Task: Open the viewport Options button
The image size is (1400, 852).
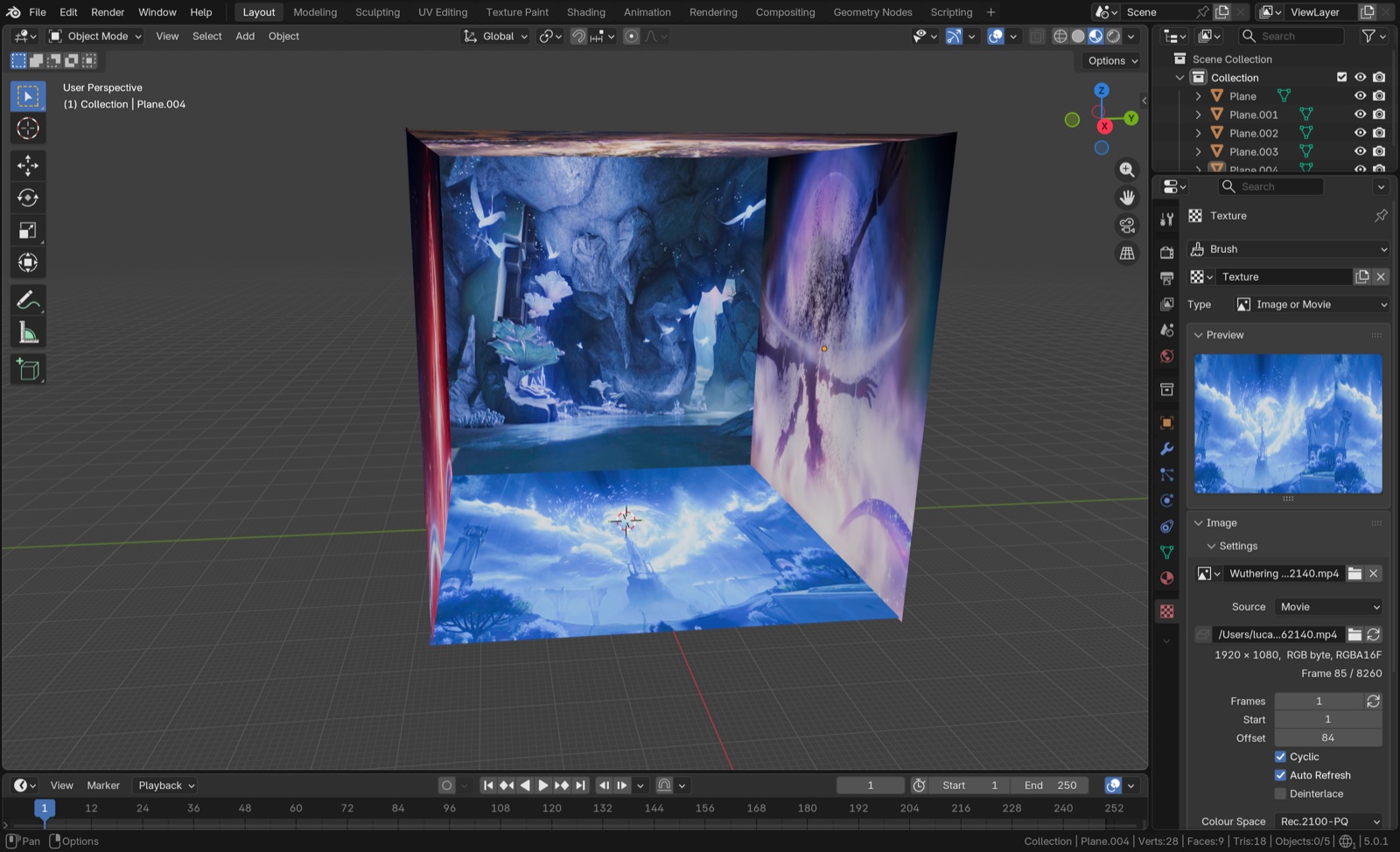Action: (x=1112, y=60)
